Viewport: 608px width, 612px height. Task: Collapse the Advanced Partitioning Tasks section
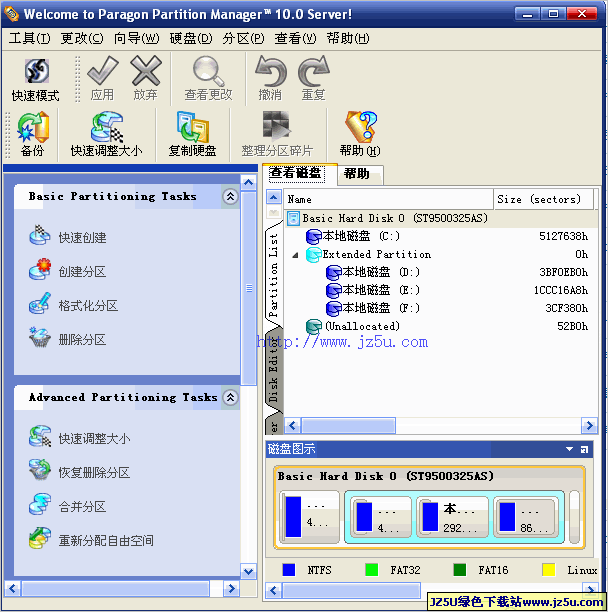(x=230, y=397)
